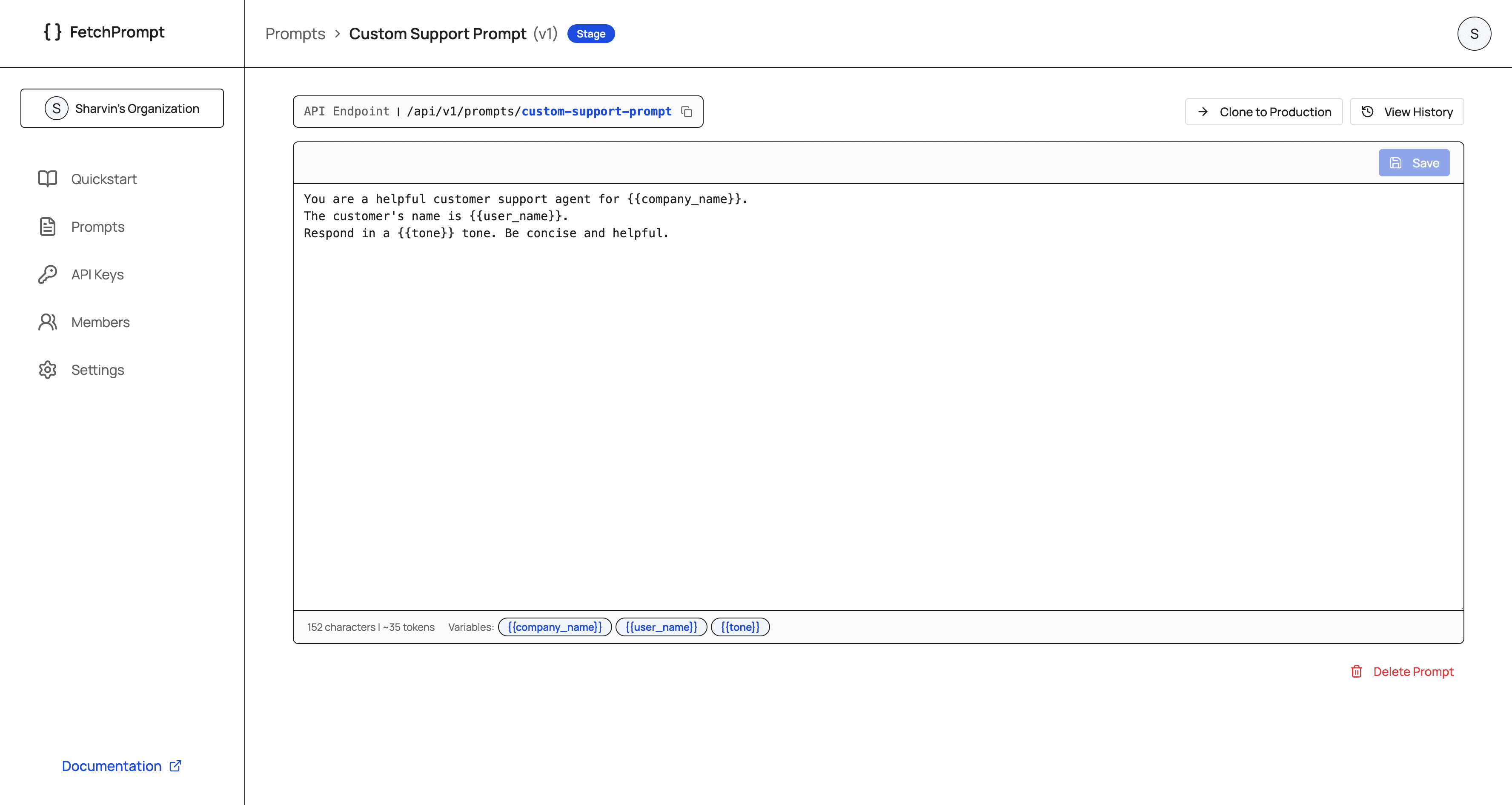Select the {{company_name}} variable chip

(554, 627)
